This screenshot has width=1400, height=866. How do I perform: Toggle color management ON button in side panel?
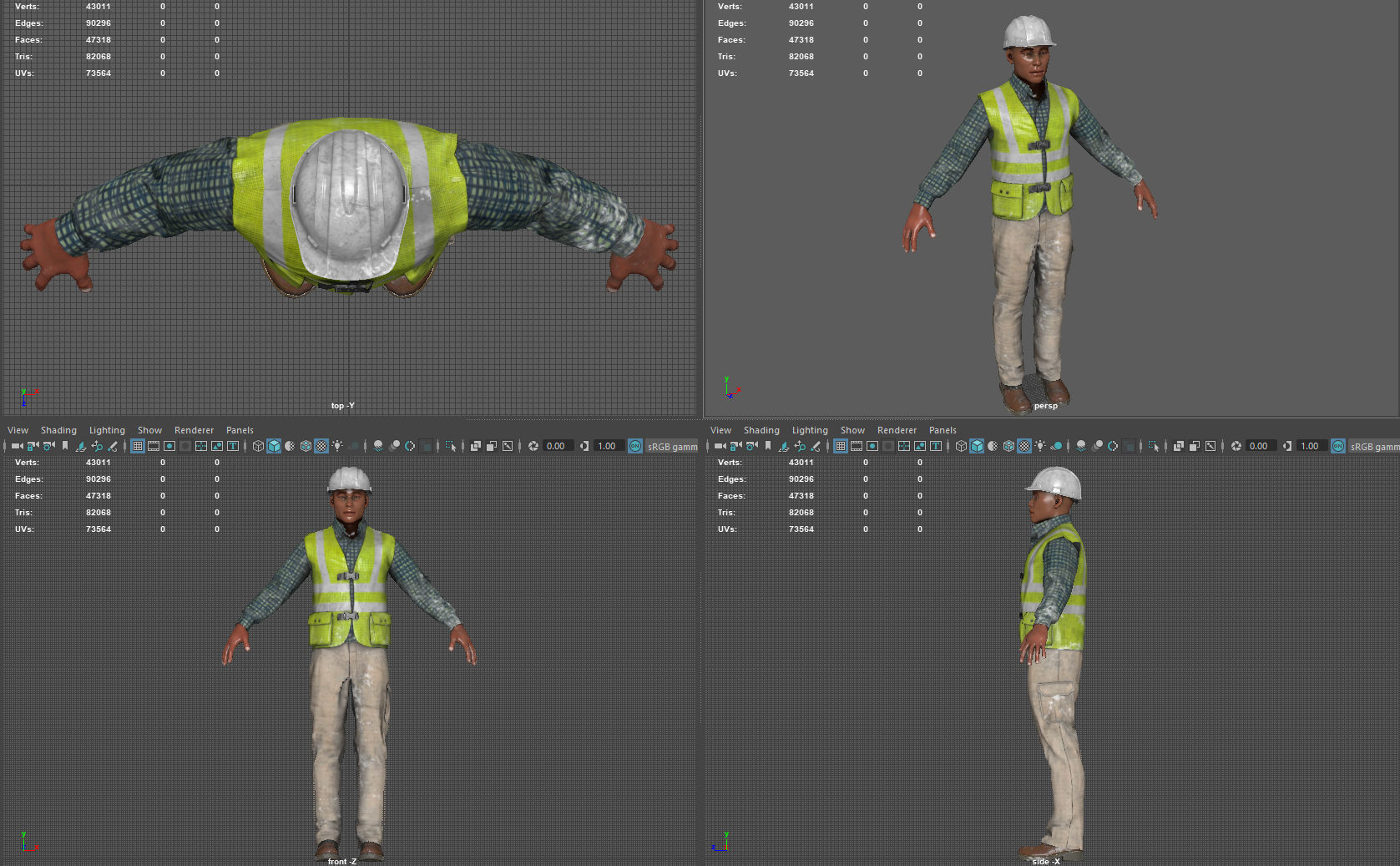1338,446
